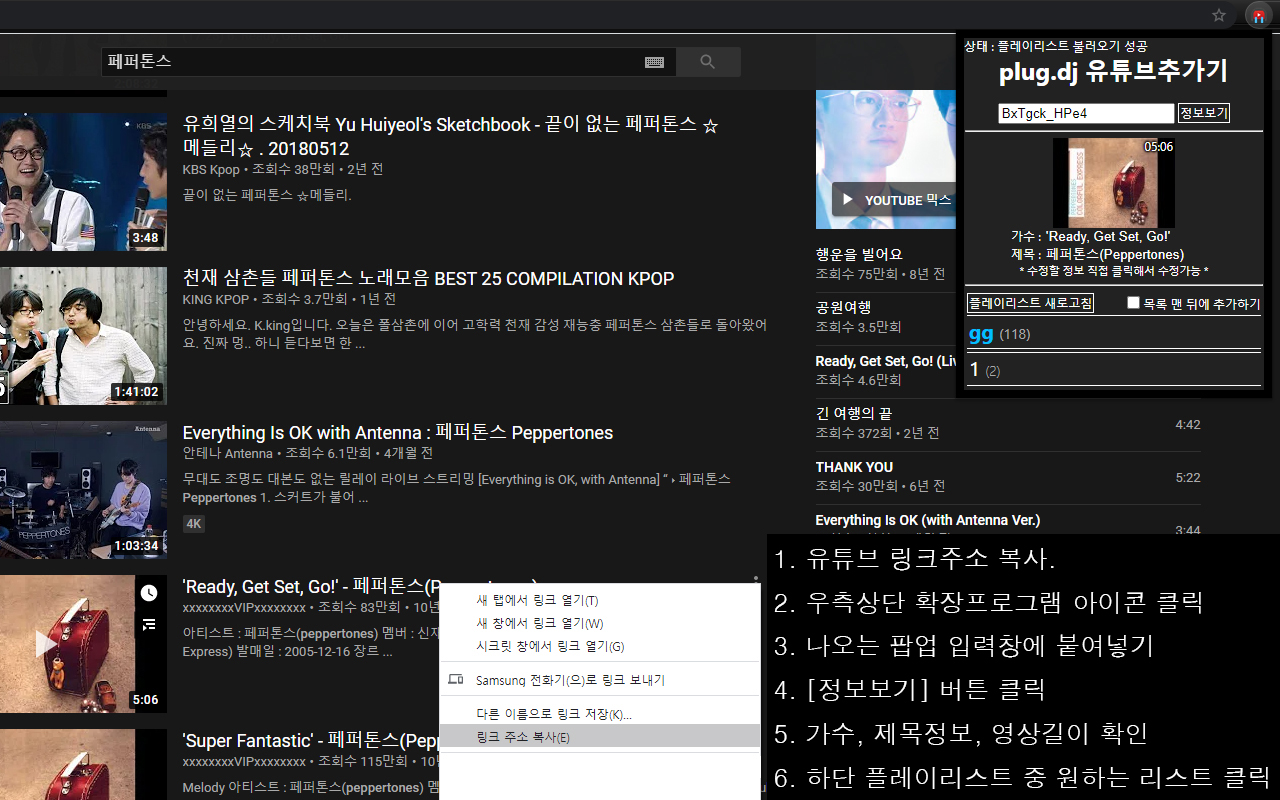Select 새 탭에서 링크 열기 menu item
Viewport: 1280px width, 800px height.
click(600, 600)
